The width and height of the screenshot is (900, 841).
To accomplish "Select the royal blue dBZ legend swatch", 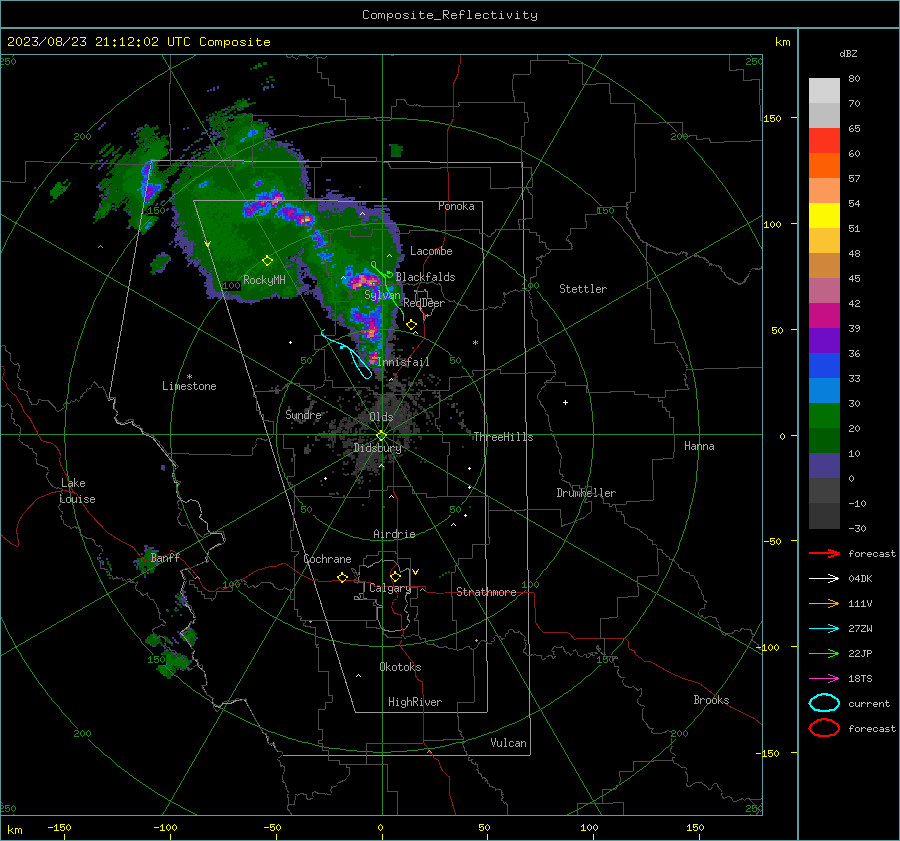I will (824, 366).
